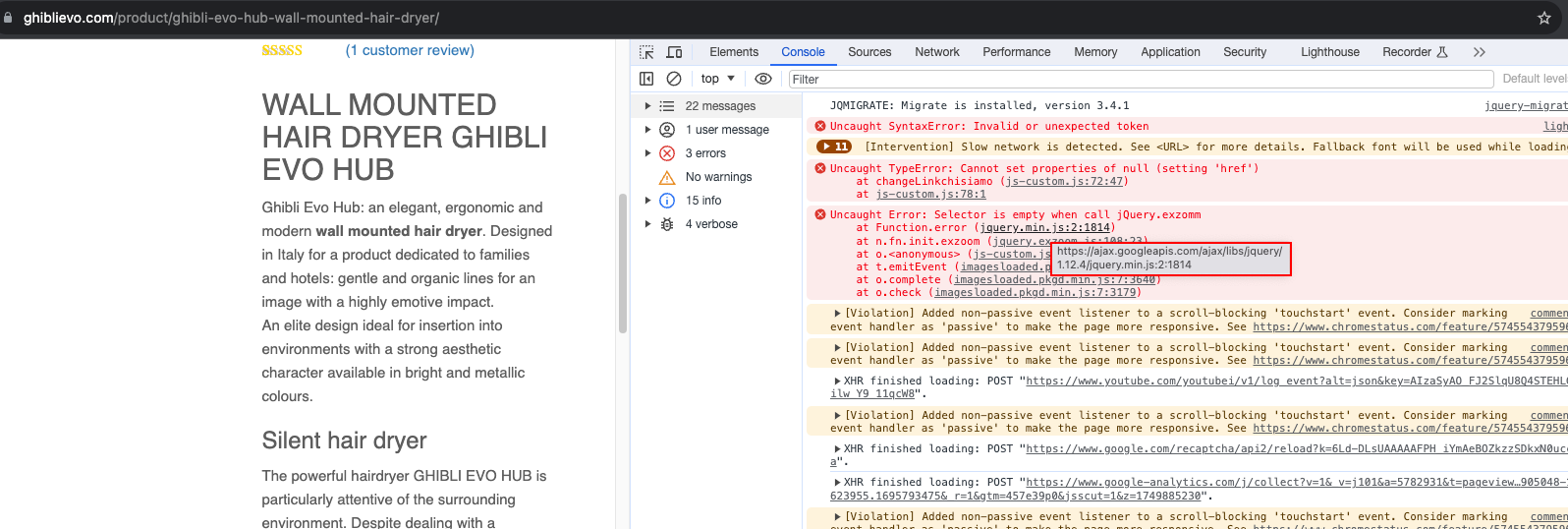Expand the 11 grouped Intervention messages badge
Screen dimensions: 1568x529
pyautogui.click(x=834, y=147)
